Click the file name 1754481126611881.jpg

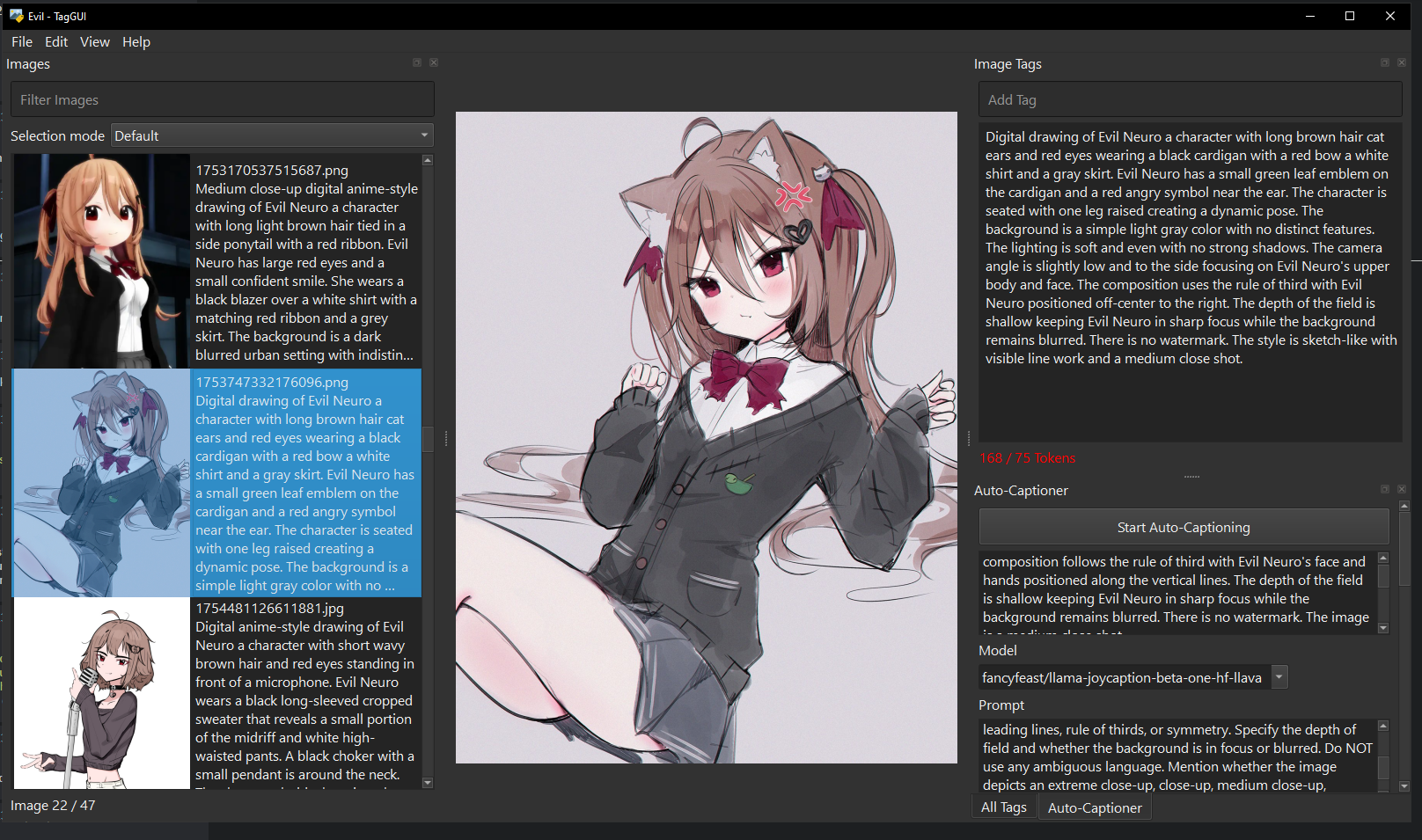(269, 608)
